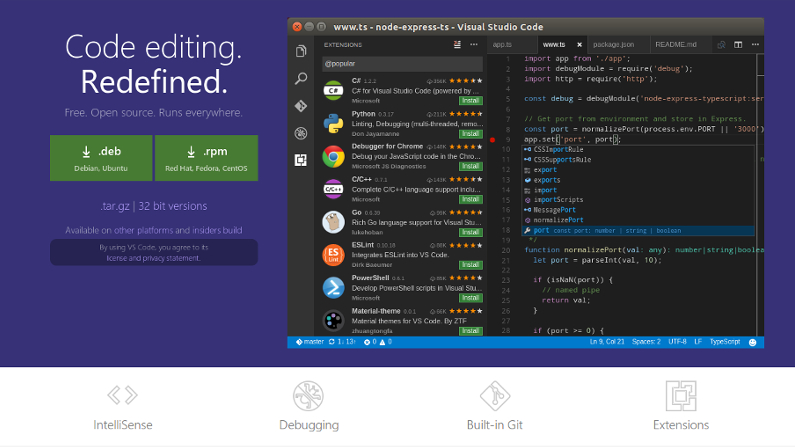Screen dimensions: 795x447
Task: Click the sync changes icon in status bar
Action: click(x=332, y=342)
